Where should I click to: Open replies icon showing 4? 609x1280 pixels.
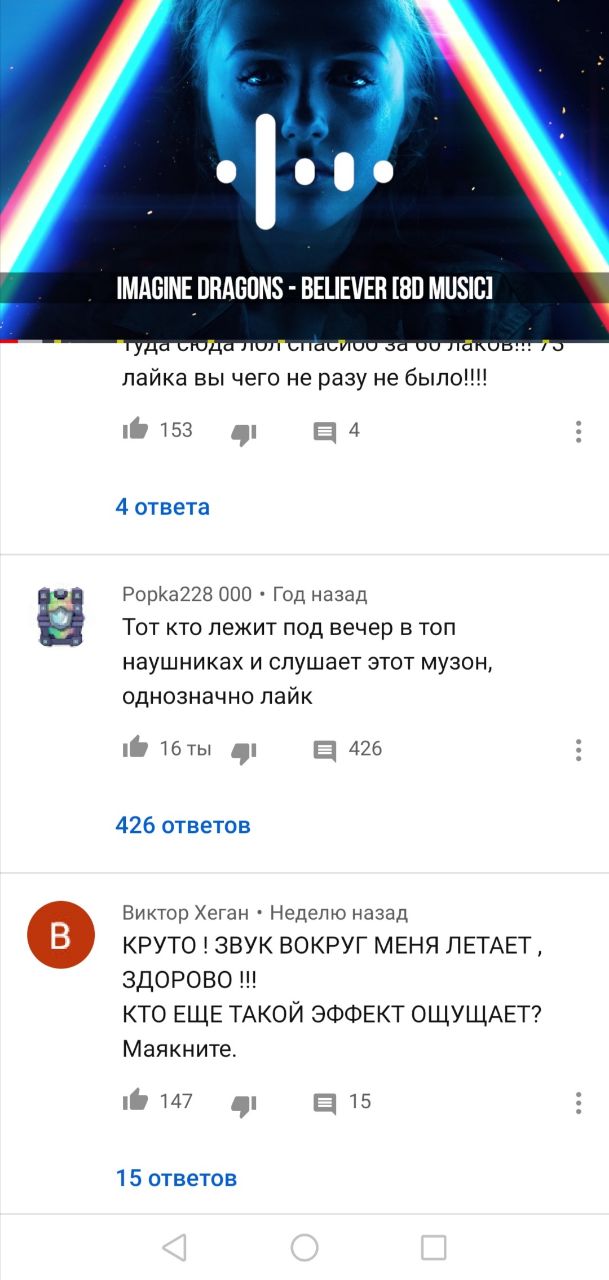(325, 432)
